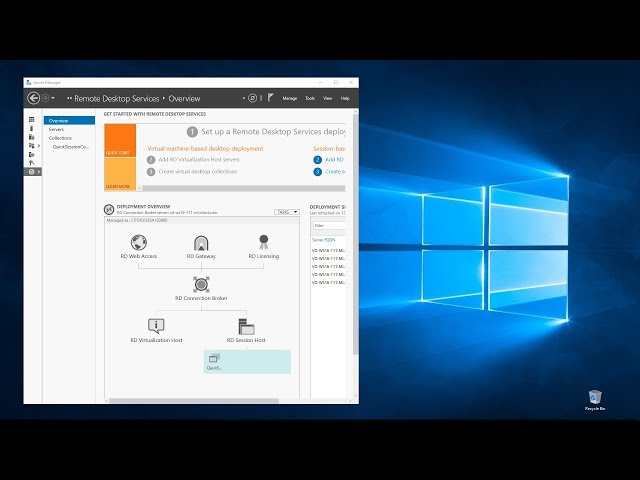Click Add RD Virtualization Host servers

coord(199,160)
